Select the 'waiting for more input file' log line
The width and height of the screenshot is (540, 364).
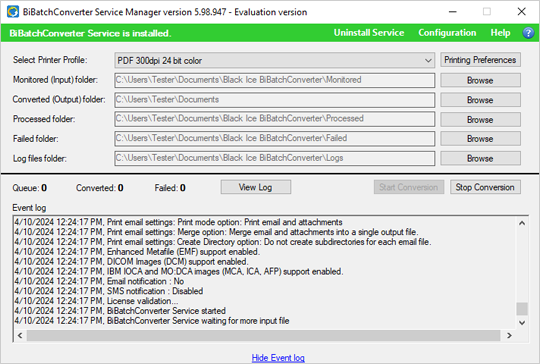coord(152,321)
